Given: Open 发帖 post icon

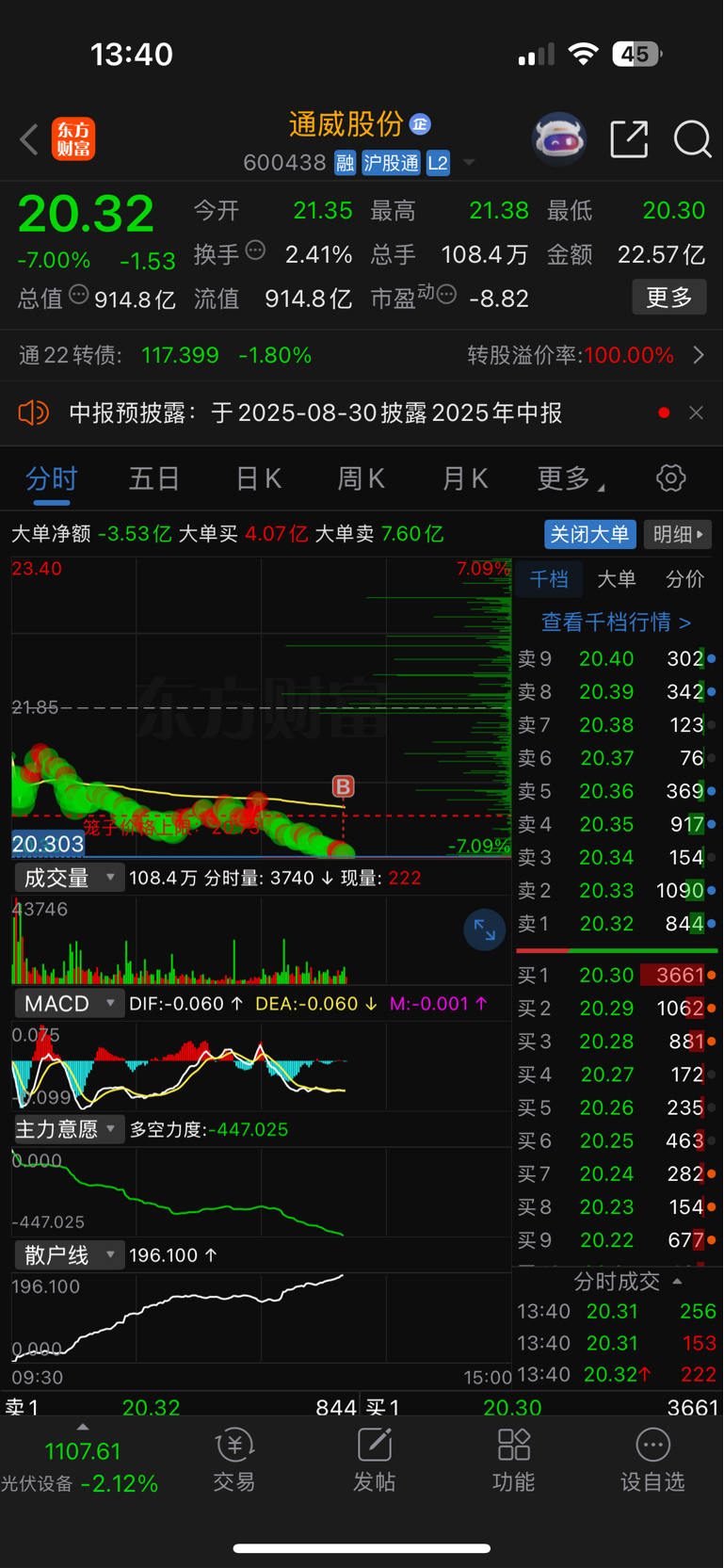Looking at the screenshot, I should [x=374, y=1460].
